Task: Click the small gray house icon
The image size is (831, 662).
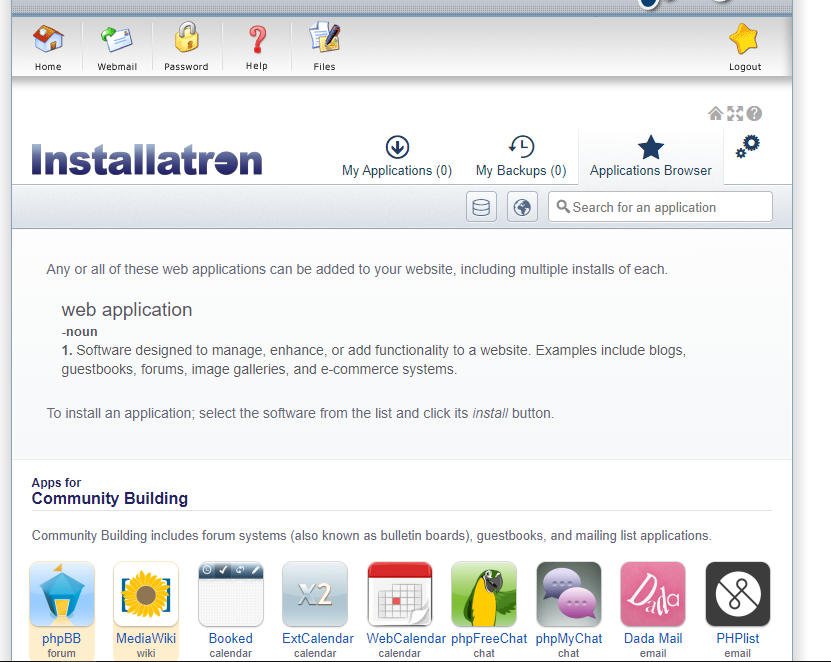Action: pyautogui.click(x=715, y=113)
